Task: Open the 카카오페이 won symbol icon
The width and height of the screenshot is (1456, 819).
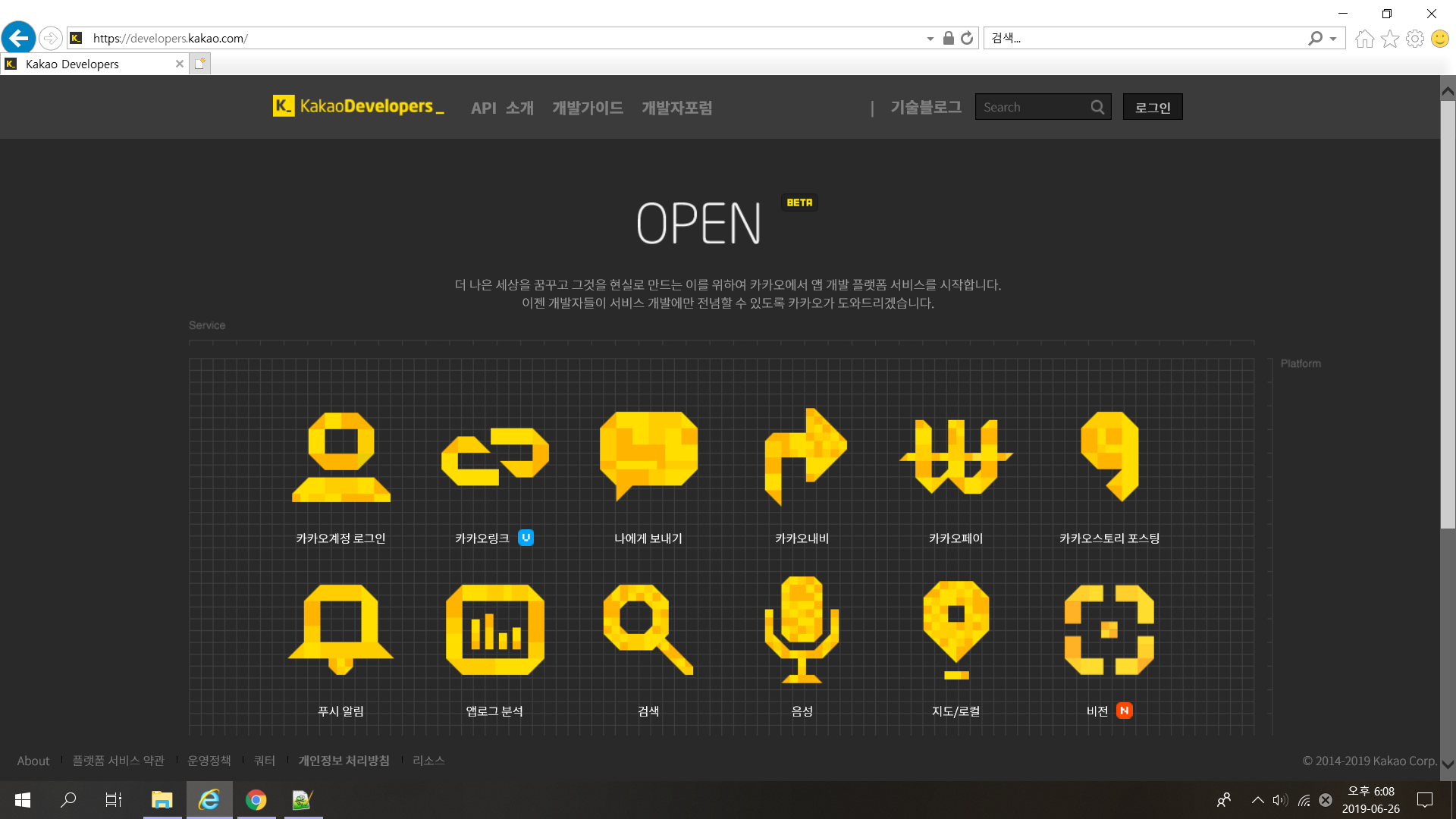Action: point(955,457)
